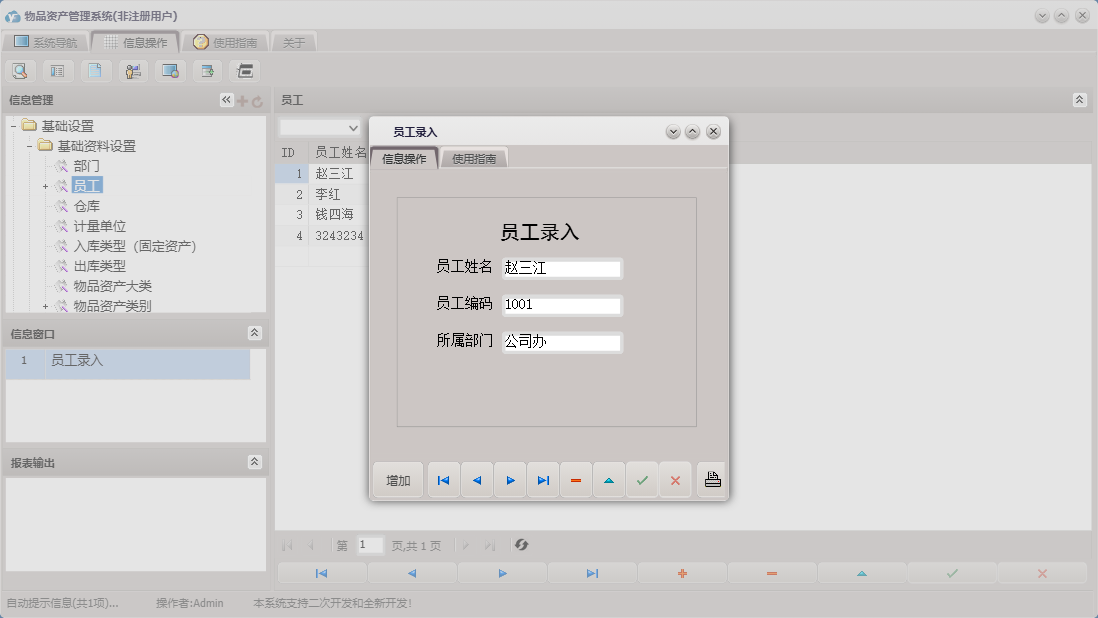Image resolution: width=1098 pixels, height=618 pixels.
Task: Click the refresh icon next to 信息管理
Action: tap(257, 99)
